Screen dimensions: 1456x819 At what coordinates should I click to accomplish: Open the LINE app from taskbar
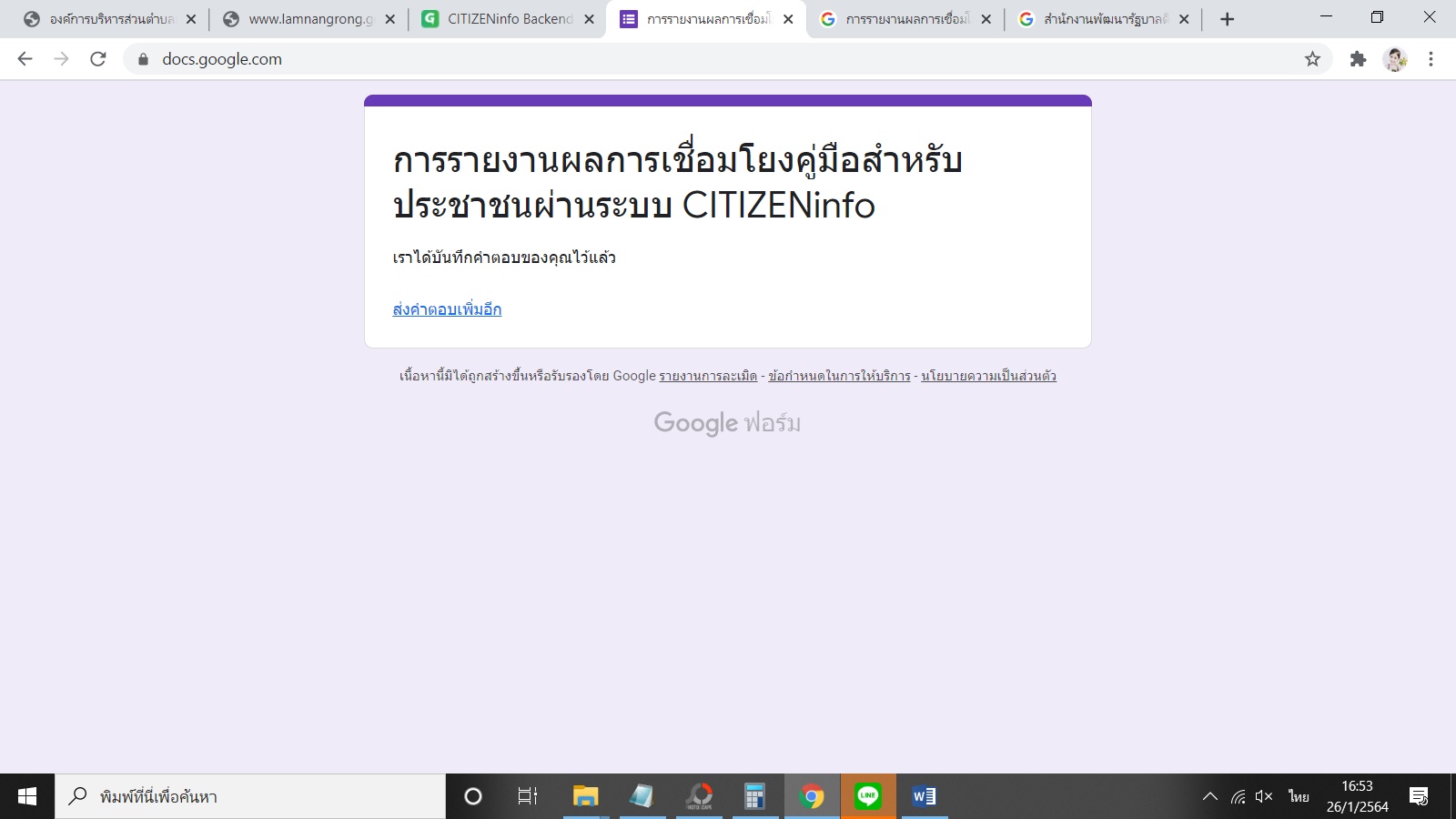tap(868, 796)
